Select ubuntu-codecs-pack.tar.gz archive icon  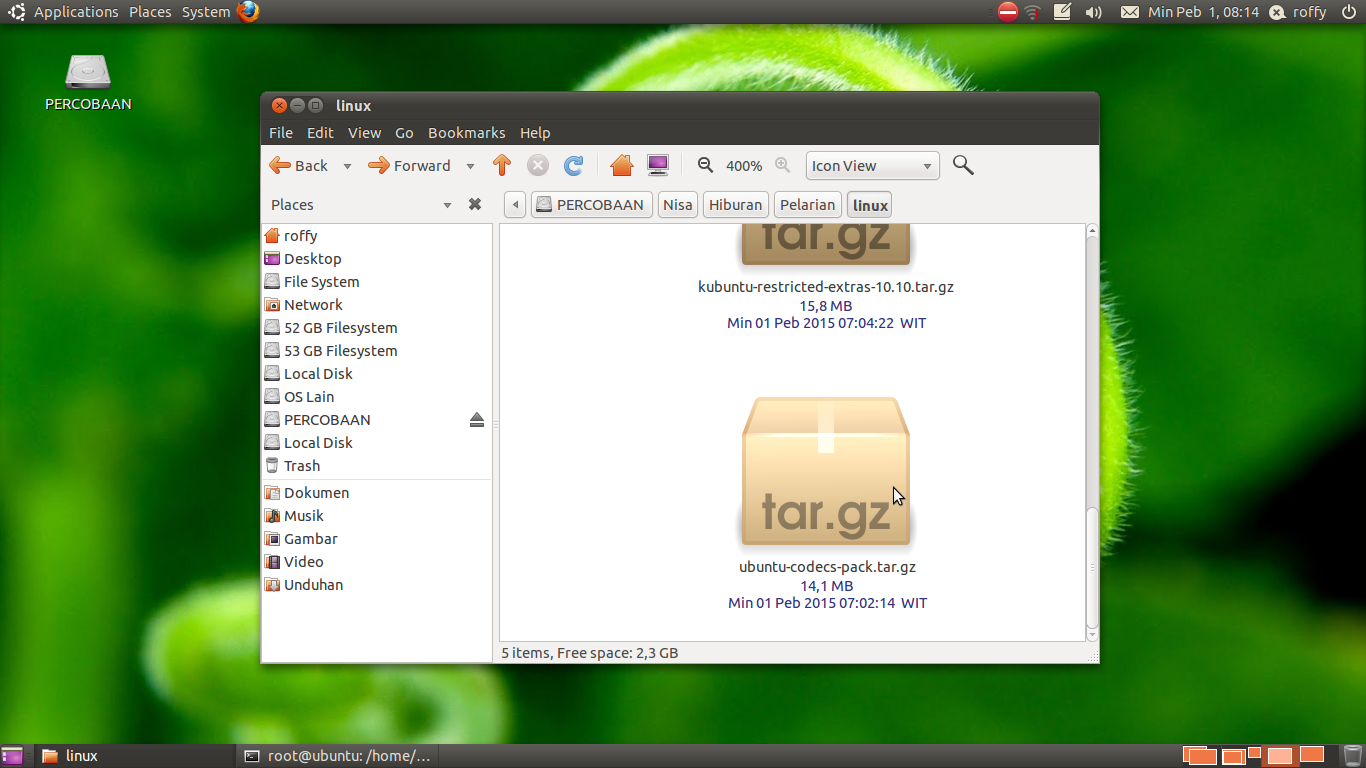point(826,470)
